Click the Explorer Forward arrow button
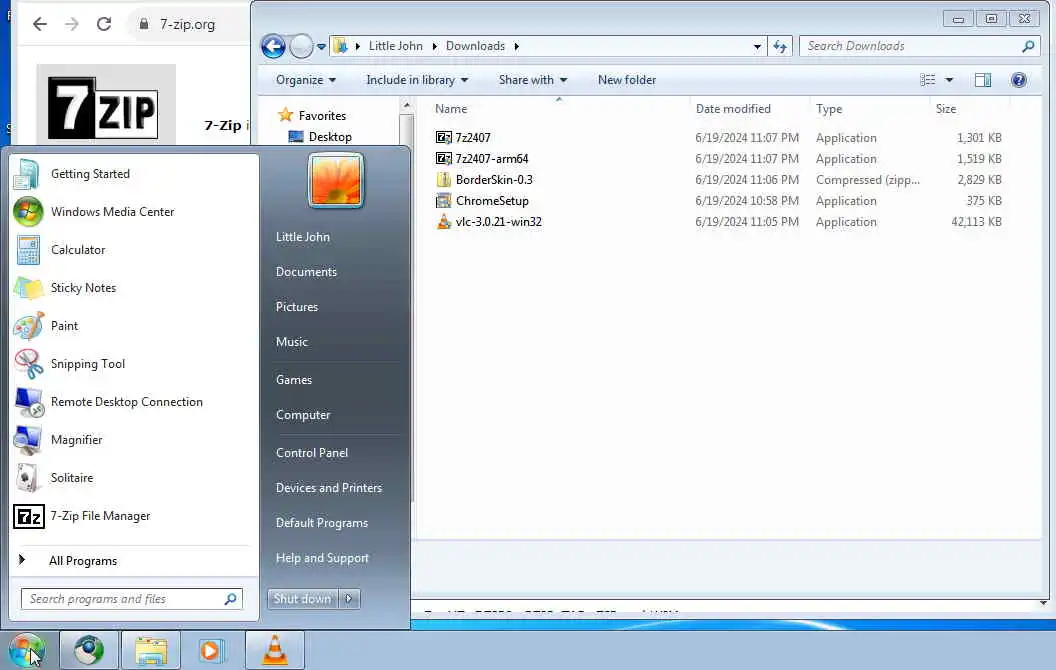Screen dimensions: 1056x670 click(301, 46)
